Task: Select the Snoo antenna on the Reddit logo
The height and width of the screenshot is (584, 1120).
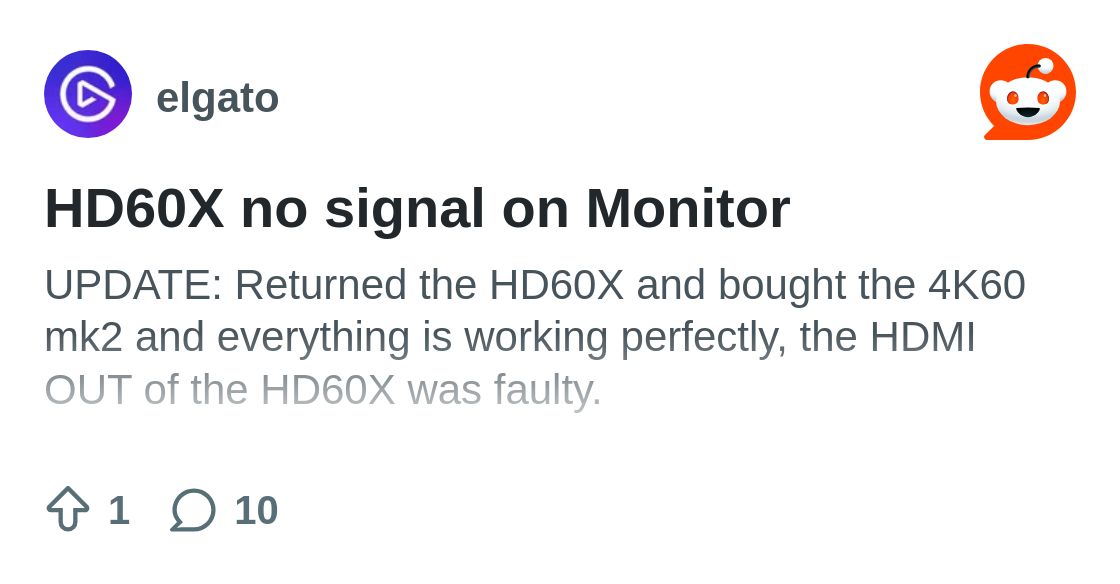Action: click(1039, 69)
